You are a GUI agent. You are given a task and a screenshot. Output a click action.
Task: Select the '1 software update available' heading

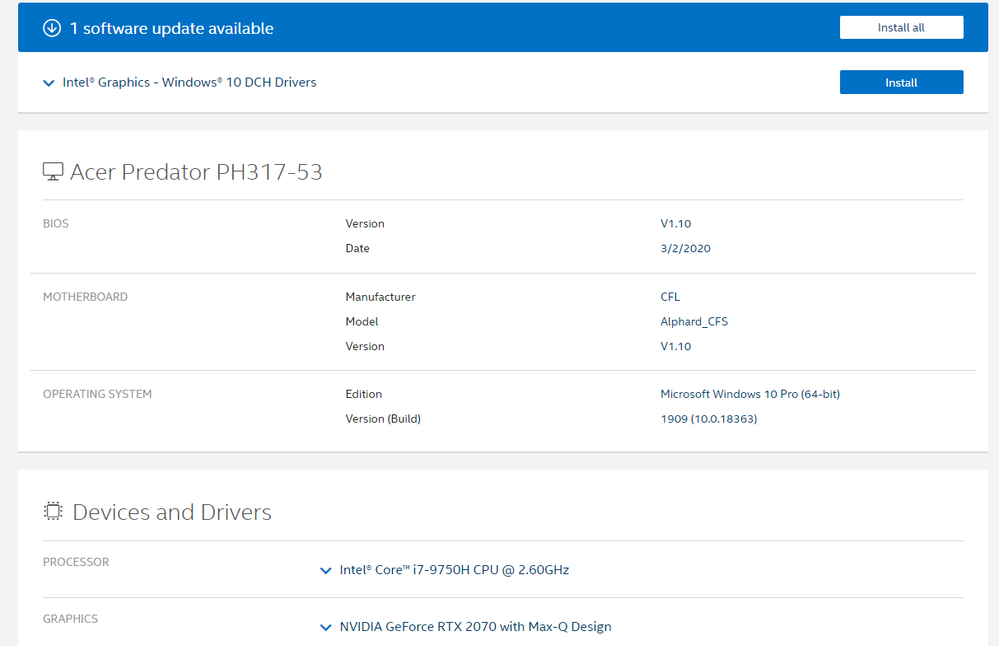tap(171, 28)
